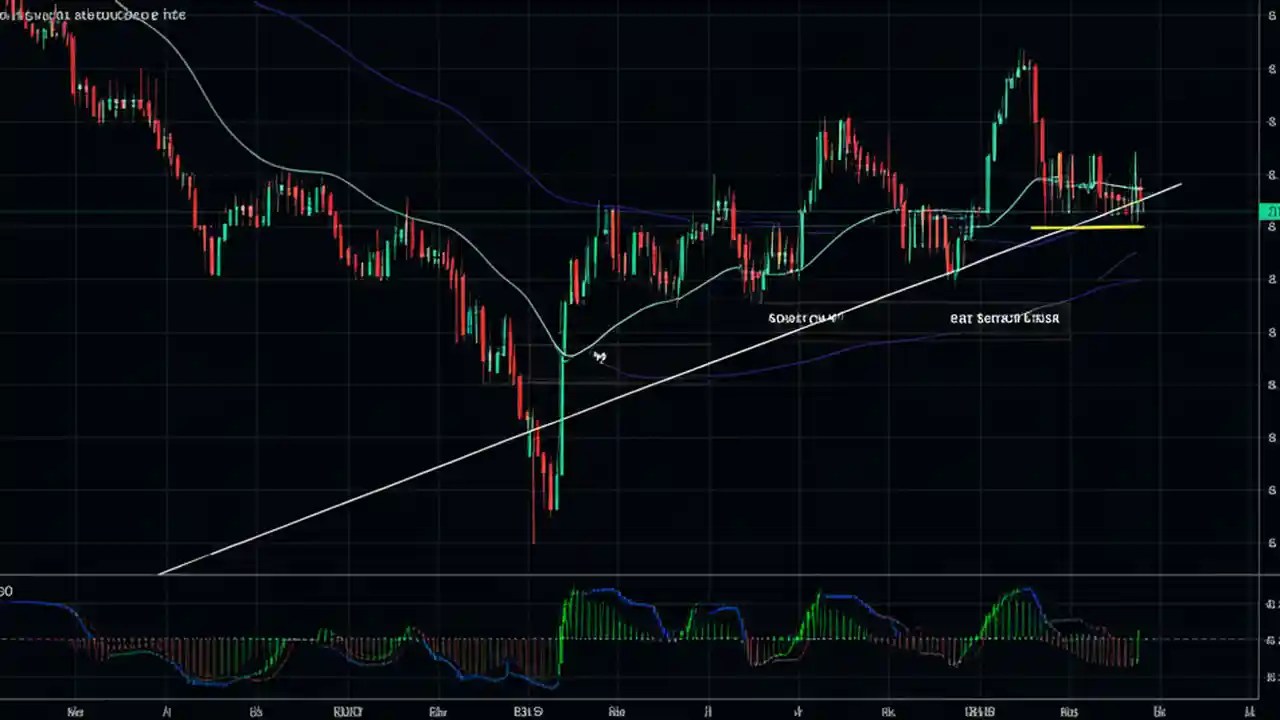1280x720 pixels.
Task: Click the zero baseline of the histogram
Action: pyautogui.click(x=640, y=637)
